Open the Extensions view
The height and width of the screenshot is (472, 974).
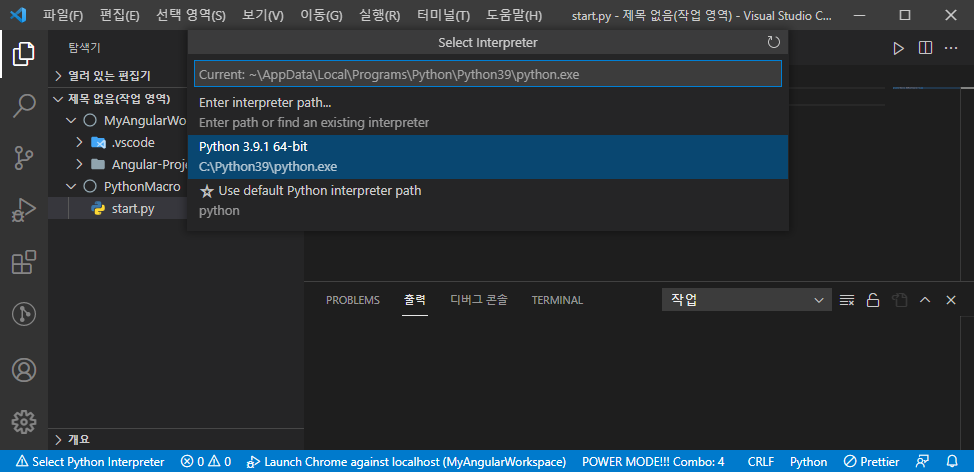24,262
